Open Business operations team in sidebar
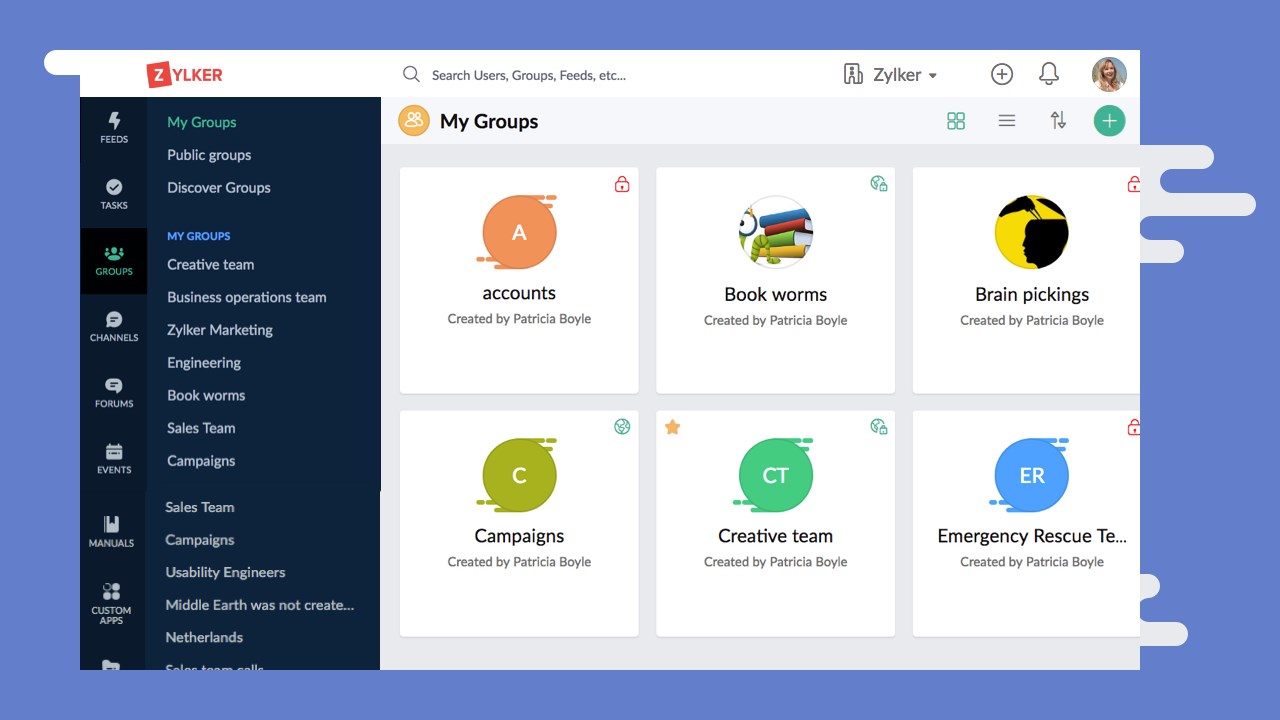This screenshot has height=720, width=1280. coord(247,297)
